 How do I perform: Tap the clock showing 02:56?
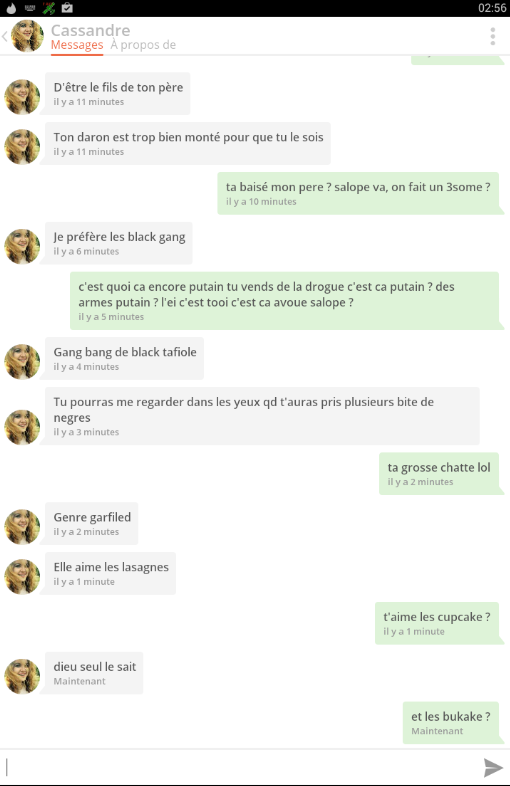492,8
